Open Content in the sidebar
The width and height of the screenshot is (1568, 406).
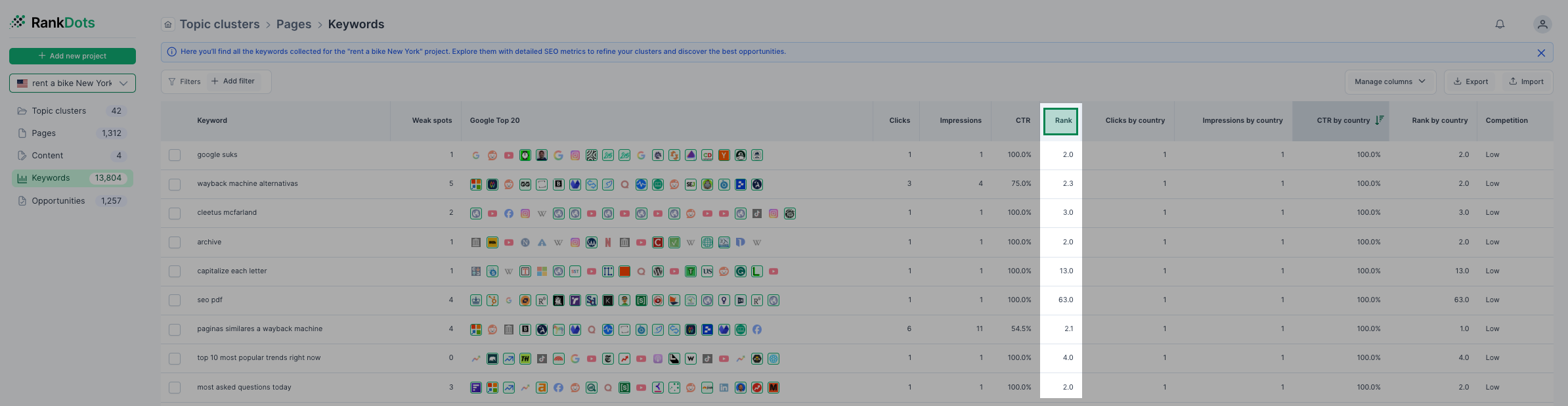click(72, 156)
